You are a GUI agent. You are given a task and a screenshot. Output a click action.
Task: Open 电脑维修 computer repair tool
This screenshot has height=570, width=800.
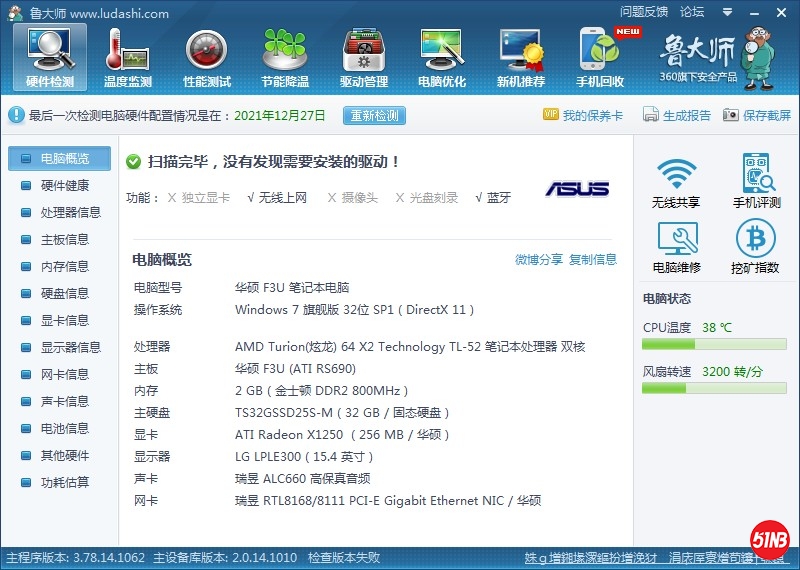[676, 247]
